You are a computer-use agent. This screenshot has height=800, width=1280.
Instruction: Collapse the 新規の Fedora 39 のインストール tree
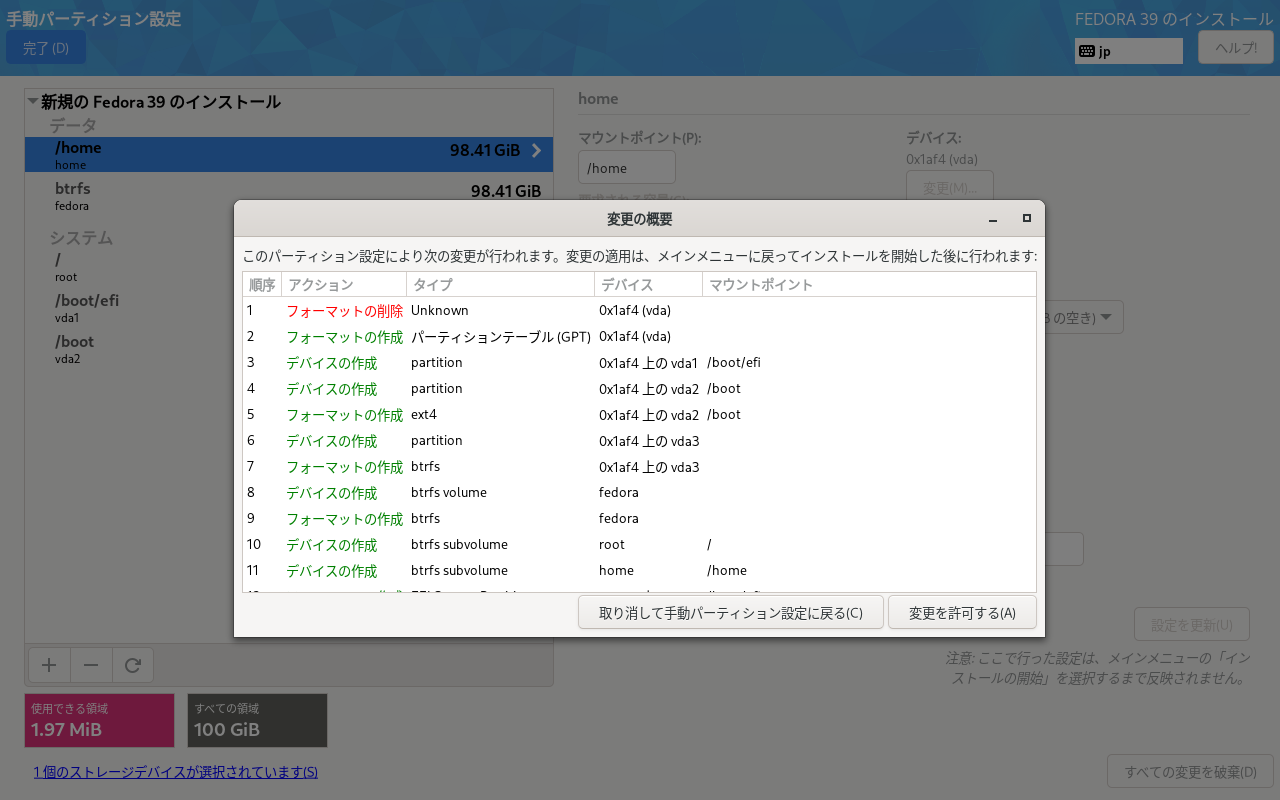[x=33, y=102]
